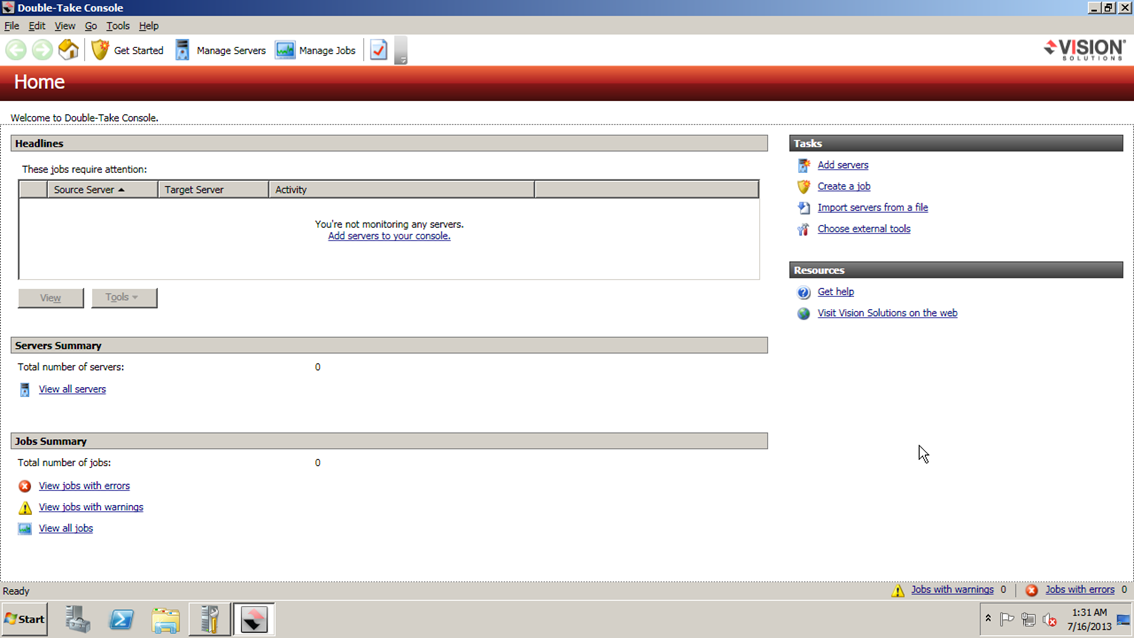1134x638 pixels.
Task: Open the File menu
Action: (x=12, y=26)
